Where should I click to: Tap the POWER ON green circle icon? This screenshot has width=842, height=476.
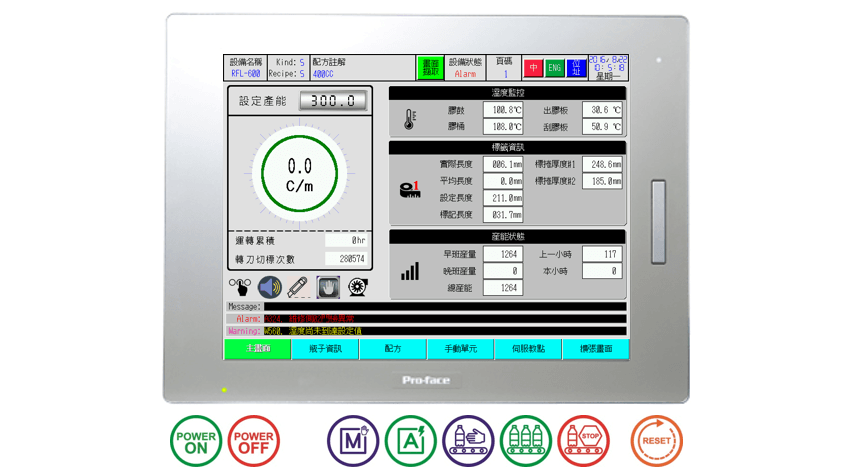coord(196,441)
